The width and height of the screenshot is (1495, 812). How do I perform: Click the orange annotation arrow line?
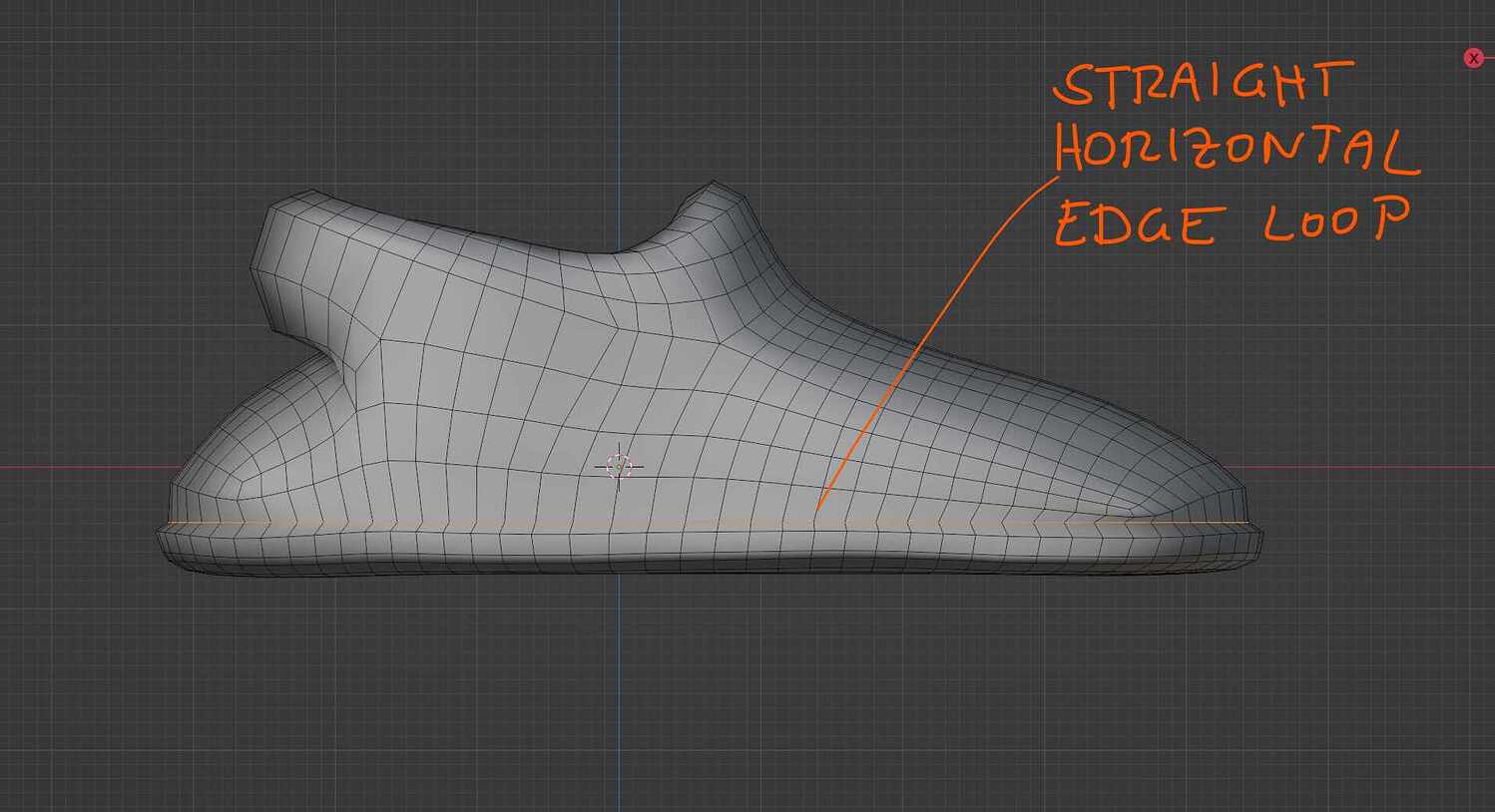click(x=918, y=339)
